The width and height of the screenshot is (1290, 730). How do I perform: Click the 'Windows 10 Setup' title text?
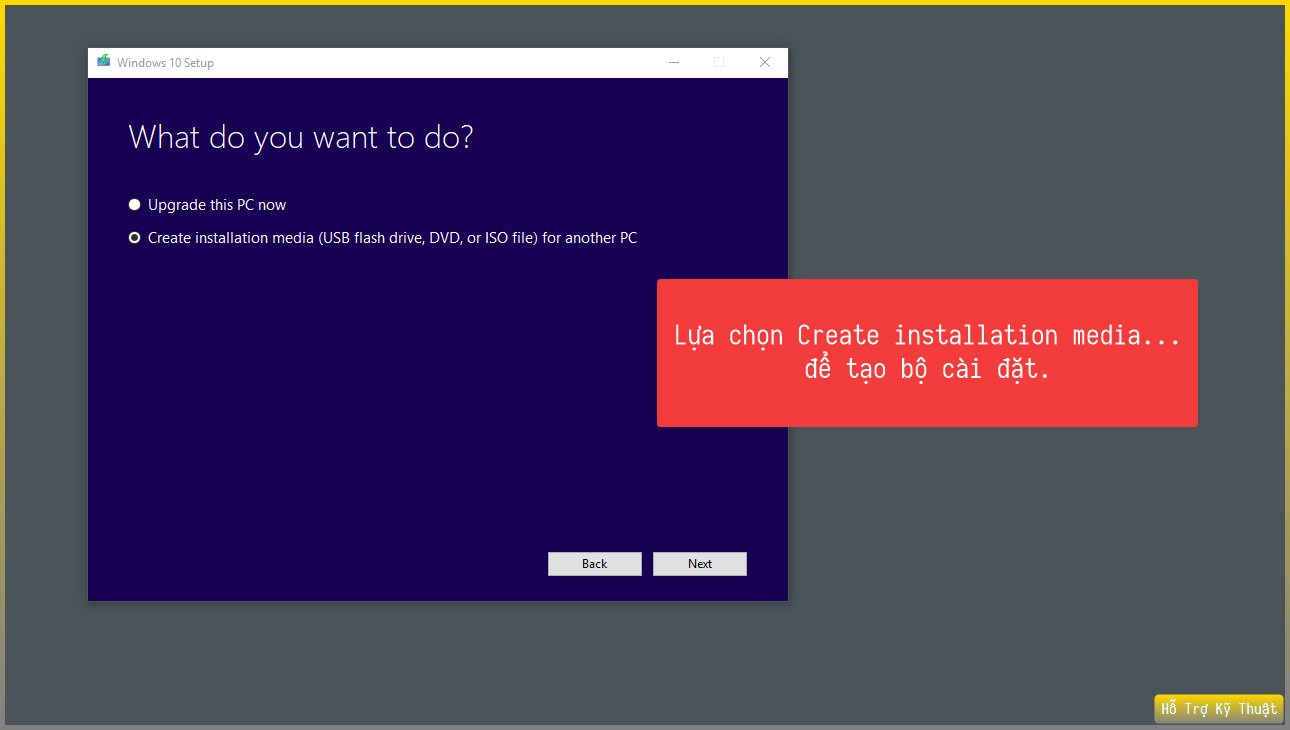point(165,63)
